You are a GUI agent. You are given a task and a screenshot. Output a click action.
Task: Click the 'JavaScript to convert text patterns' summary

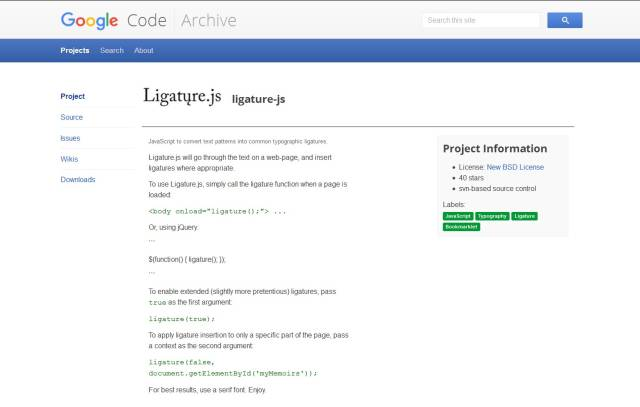[238, 141]
